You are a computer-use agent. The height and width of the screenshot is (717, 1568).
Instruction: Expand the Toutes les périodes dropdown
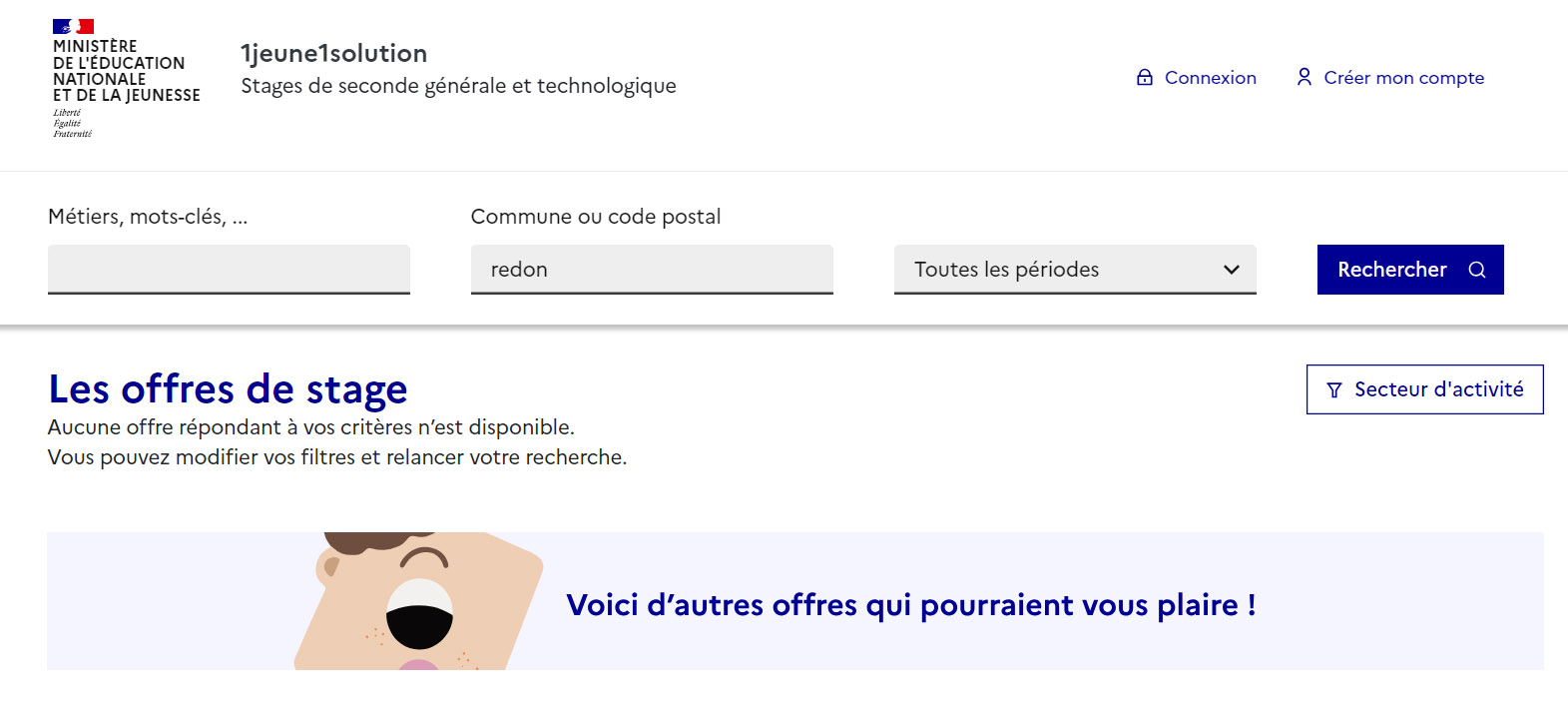1075,270
